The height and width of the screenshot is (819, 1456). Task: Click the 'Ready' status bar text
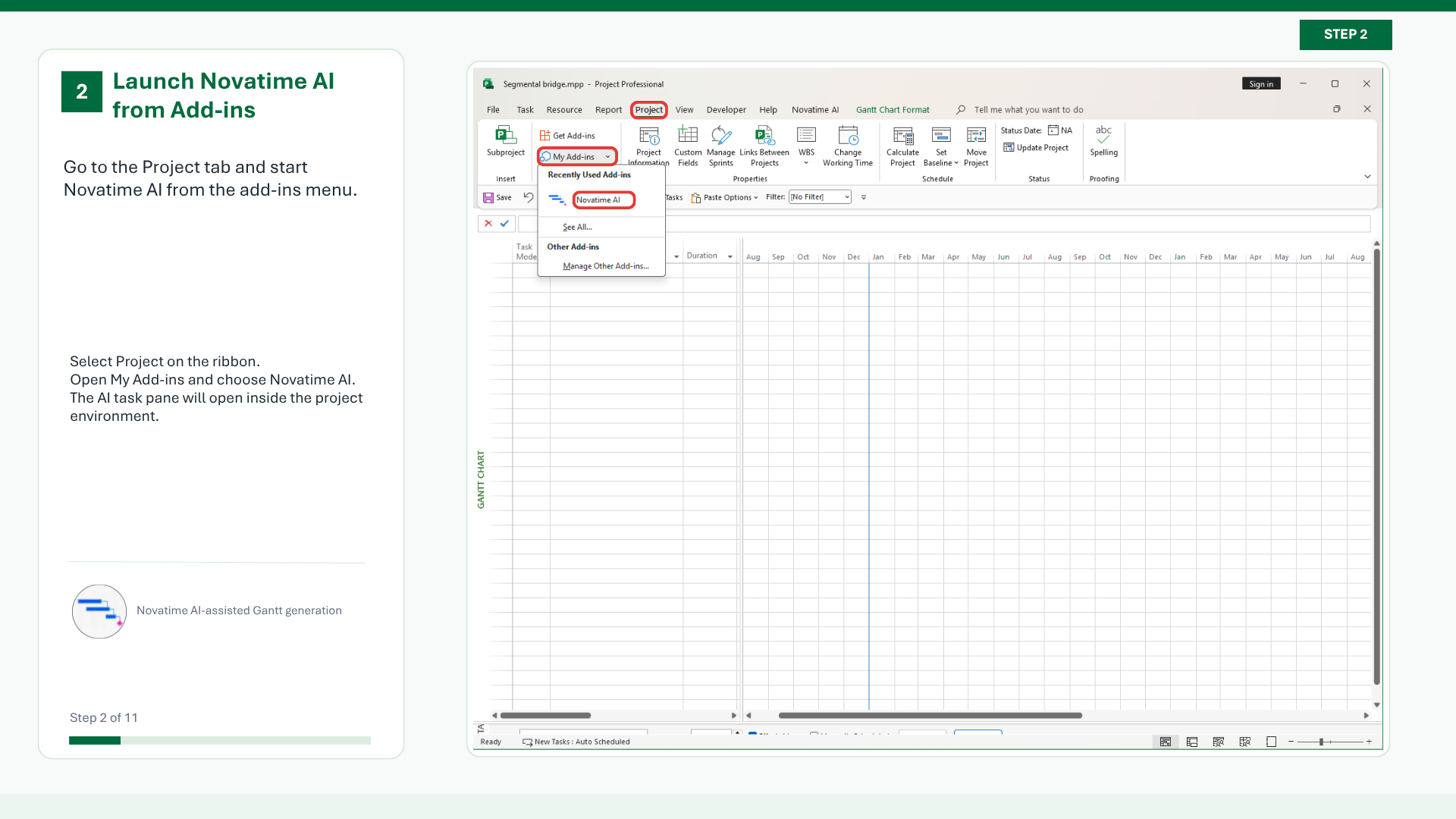click(x=491, y=742)
